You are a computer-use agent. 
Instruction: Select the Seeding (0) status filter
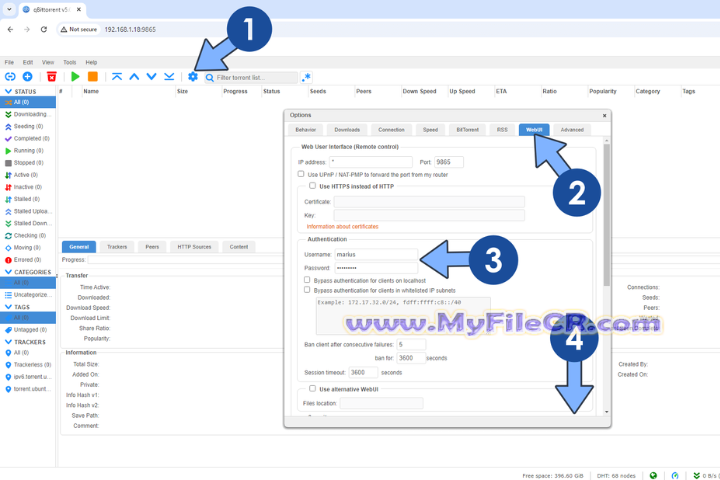pyautogui.click(x=28, y=126)
